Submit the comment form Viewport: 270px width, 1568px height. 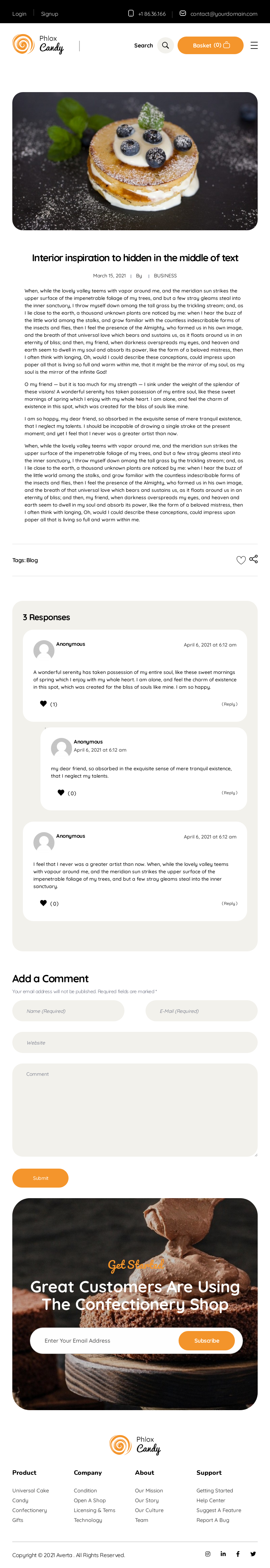(x=40, y=1178)
